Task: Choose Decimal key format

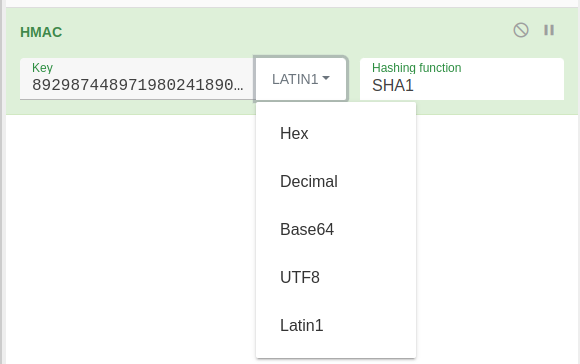Action: [x=336, y=181]
